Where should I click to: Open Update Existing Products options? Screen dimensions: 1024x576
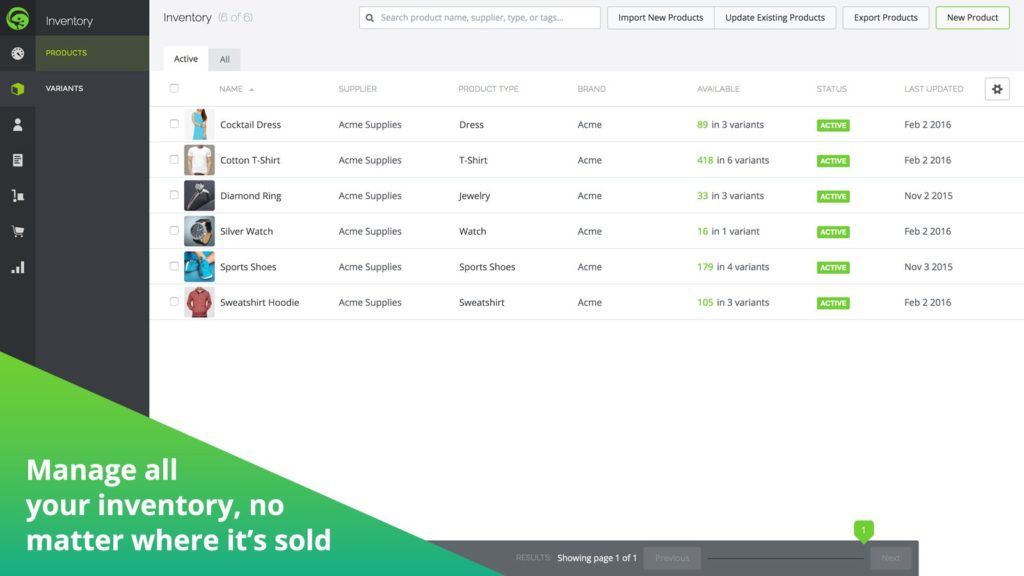click(x=775, y=18)
